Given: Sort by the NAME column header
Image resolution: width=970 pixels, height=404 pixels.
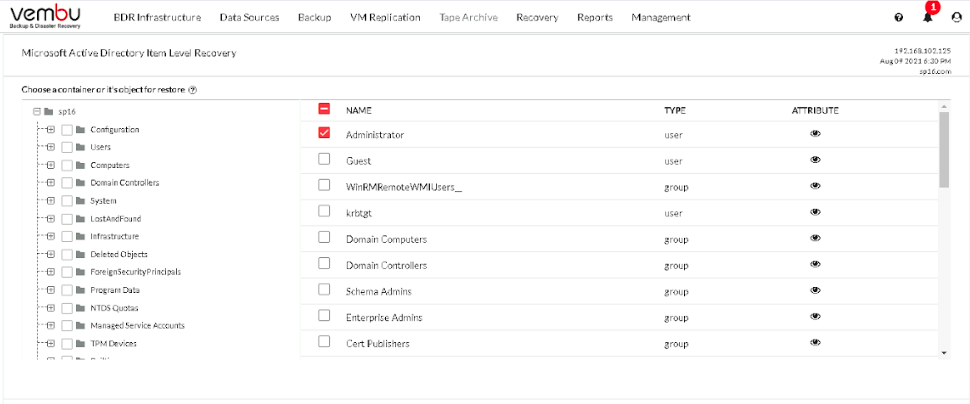Looking at the screenshot, I should pyautogui.click(x=358, y=111).
